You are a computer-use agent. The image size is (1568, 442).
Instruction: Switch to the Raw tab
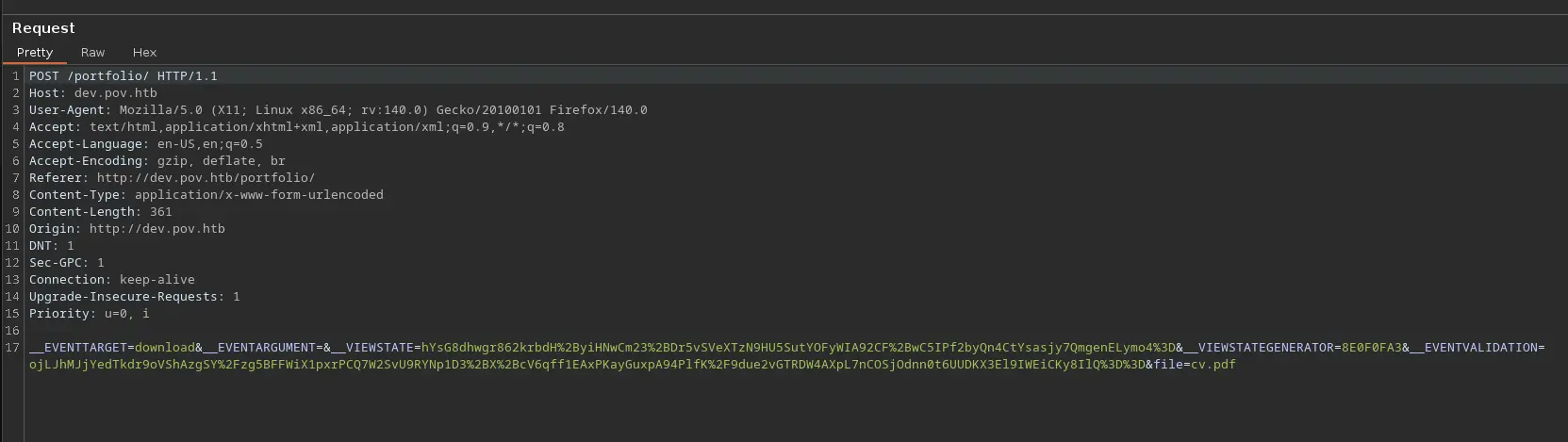tap(92, 53)
